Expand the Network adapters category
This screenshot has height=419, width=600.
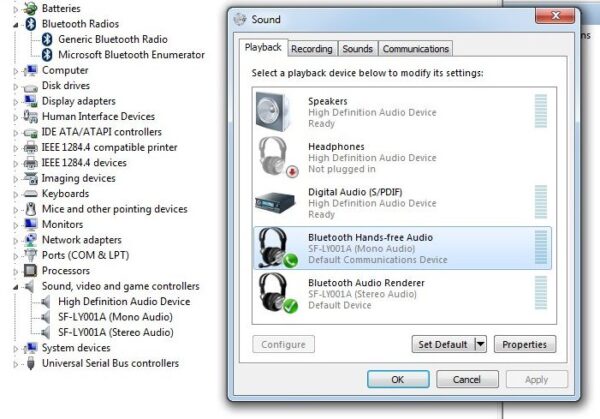(x=16, y=240)
